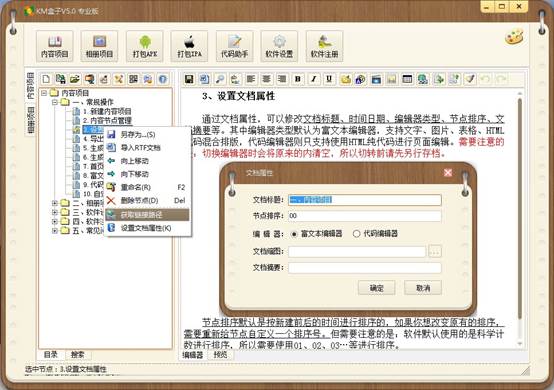Viewport: 554px width, 390px height.
Task: Click the QR code icon
Action: pyautogui.click(x=133, y=79)
